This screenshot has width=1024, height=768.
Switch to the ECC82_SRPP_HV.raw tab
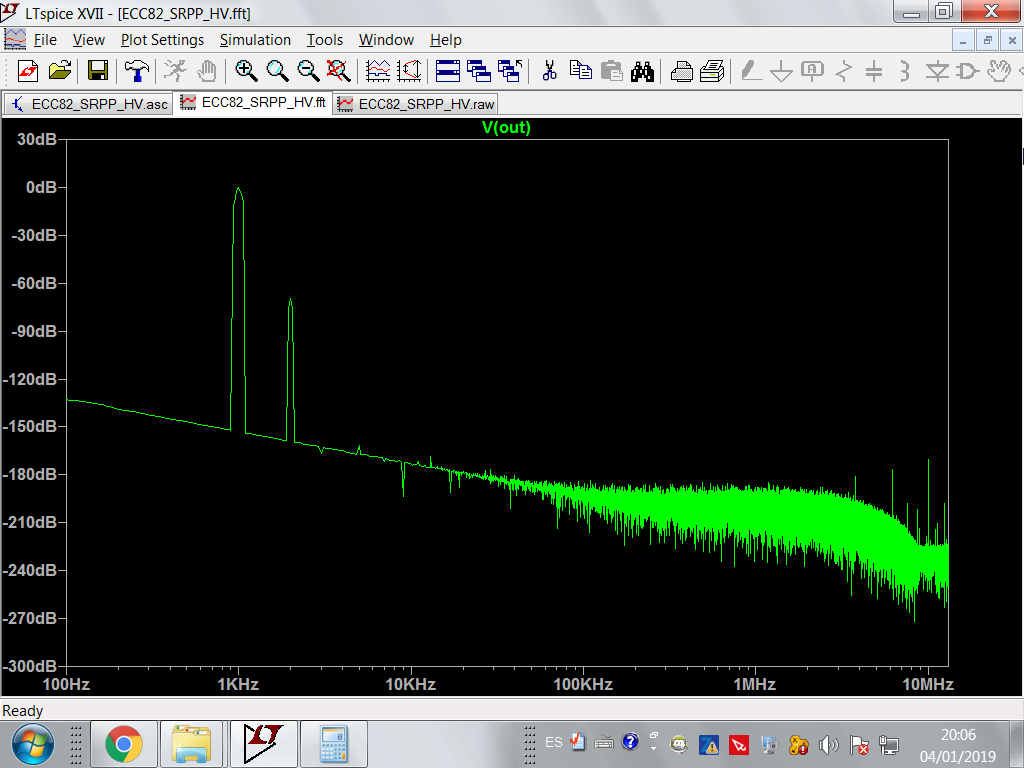coord(416,104)
